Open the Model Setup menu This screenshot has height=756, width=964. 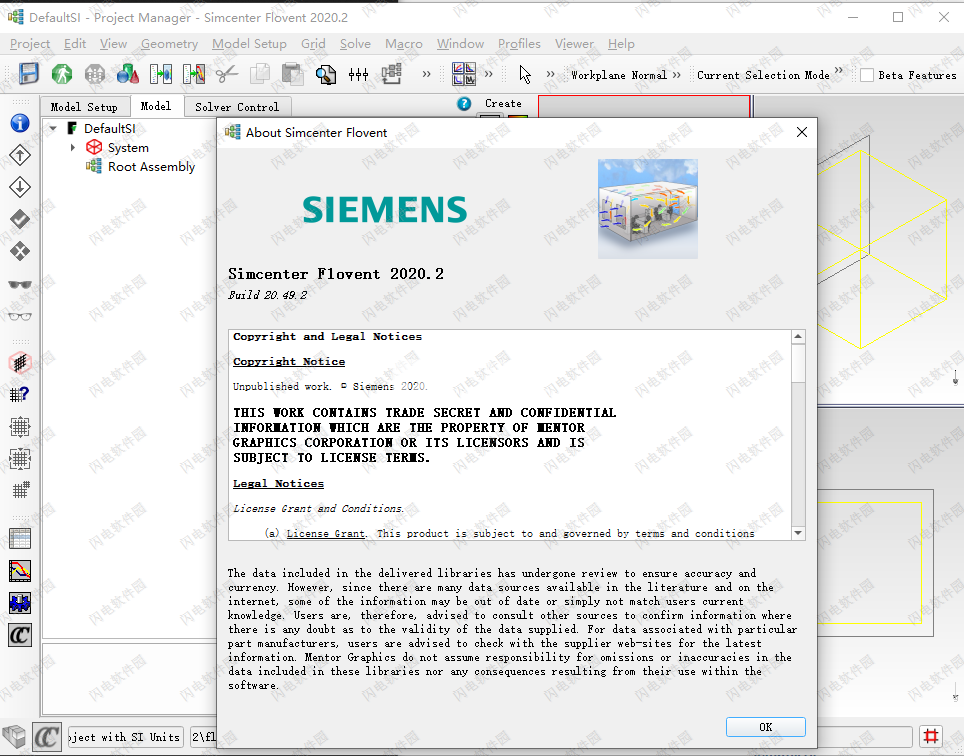[x=249, y=44]
